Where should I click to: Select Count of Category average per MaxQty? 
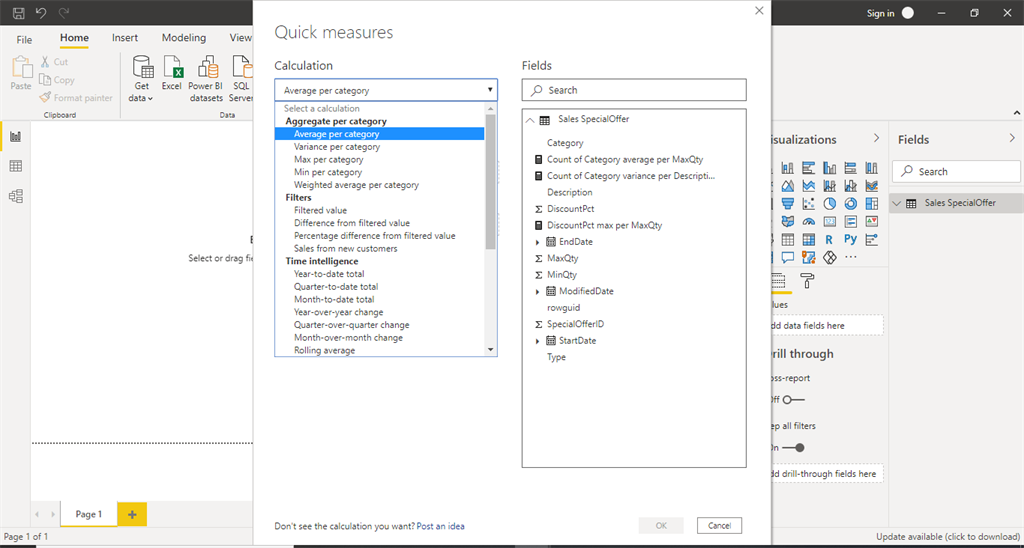624,159
